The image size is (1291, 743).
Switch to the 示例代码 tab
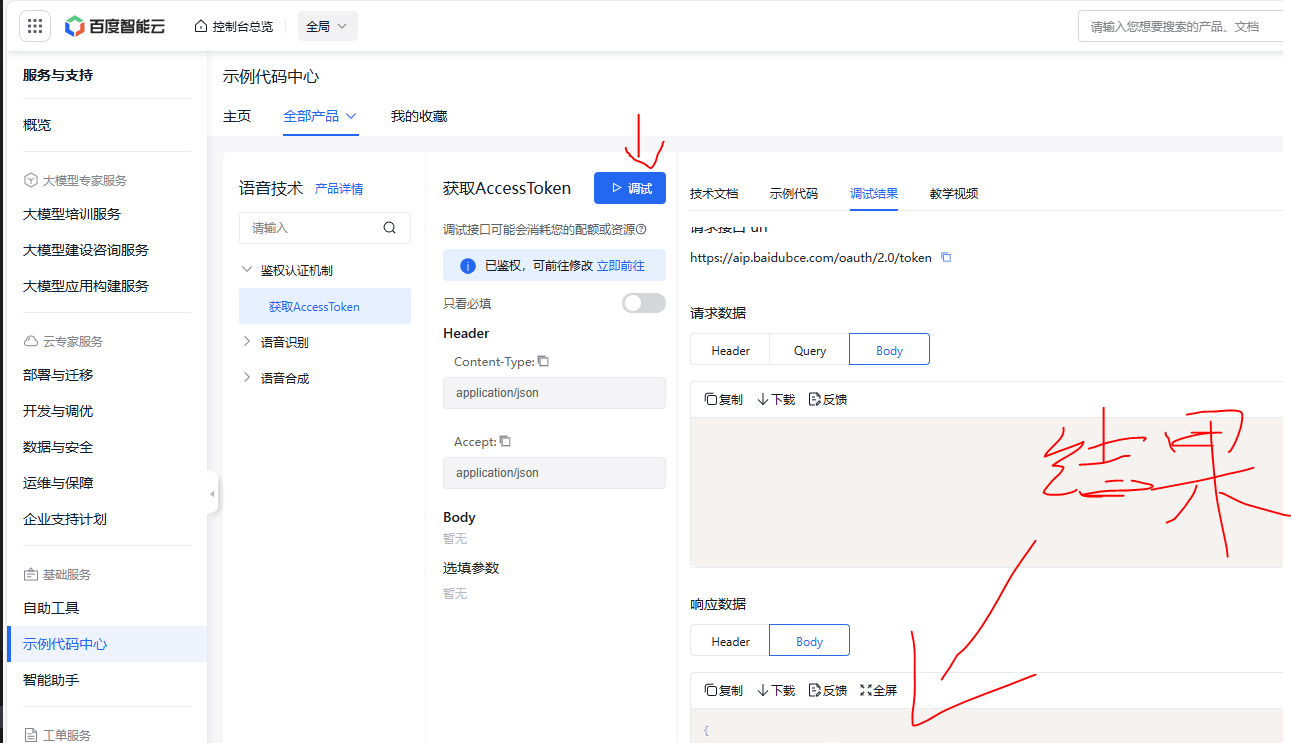tap(793, 193)
